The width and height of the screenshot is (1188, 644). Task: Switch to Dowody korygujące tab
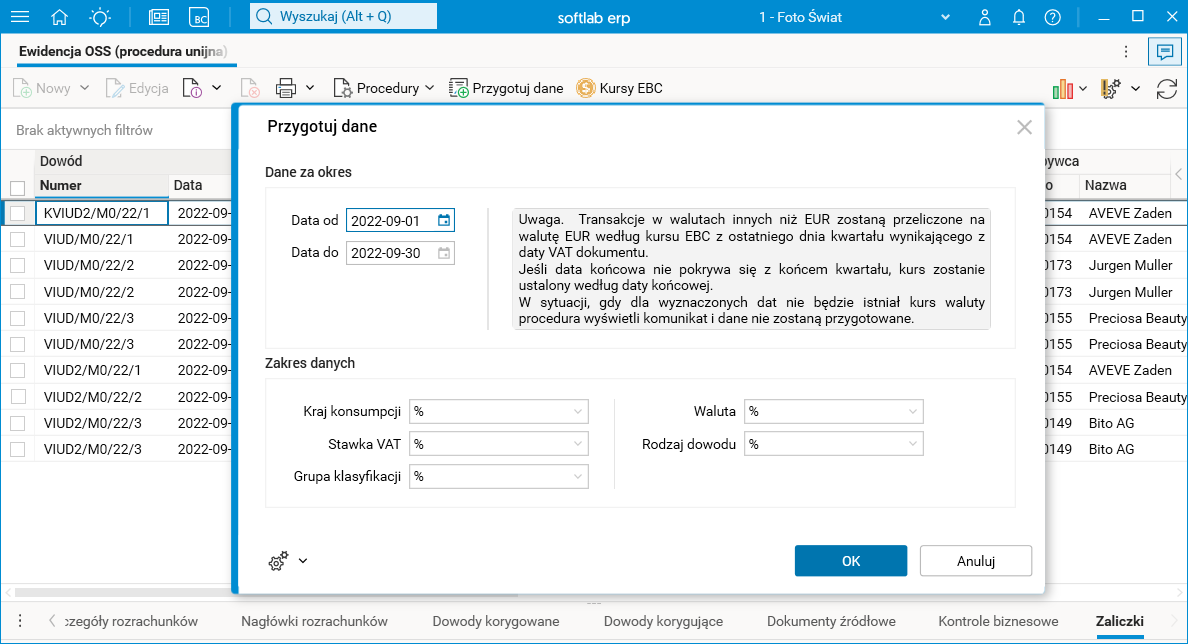click(663, 622)
